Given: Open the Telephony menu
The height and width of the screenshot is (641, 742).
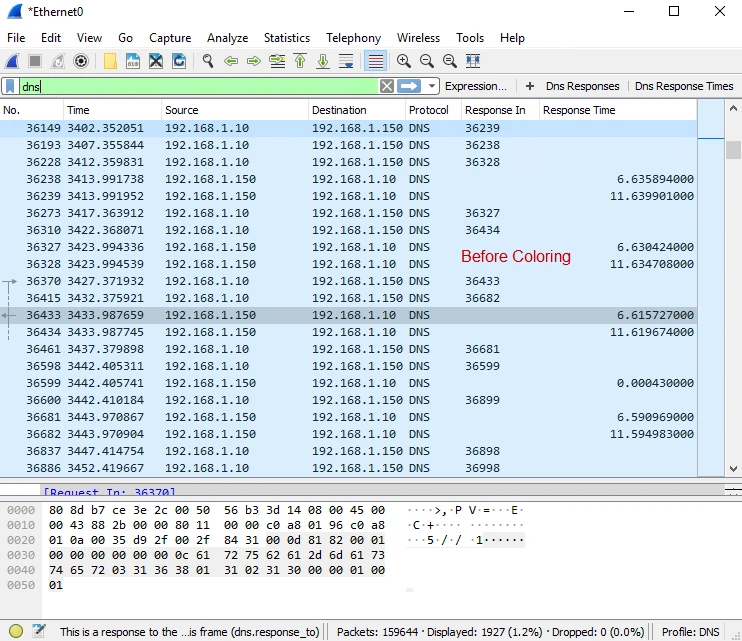Looking at the screenshot, I should [x=353, y=38].
